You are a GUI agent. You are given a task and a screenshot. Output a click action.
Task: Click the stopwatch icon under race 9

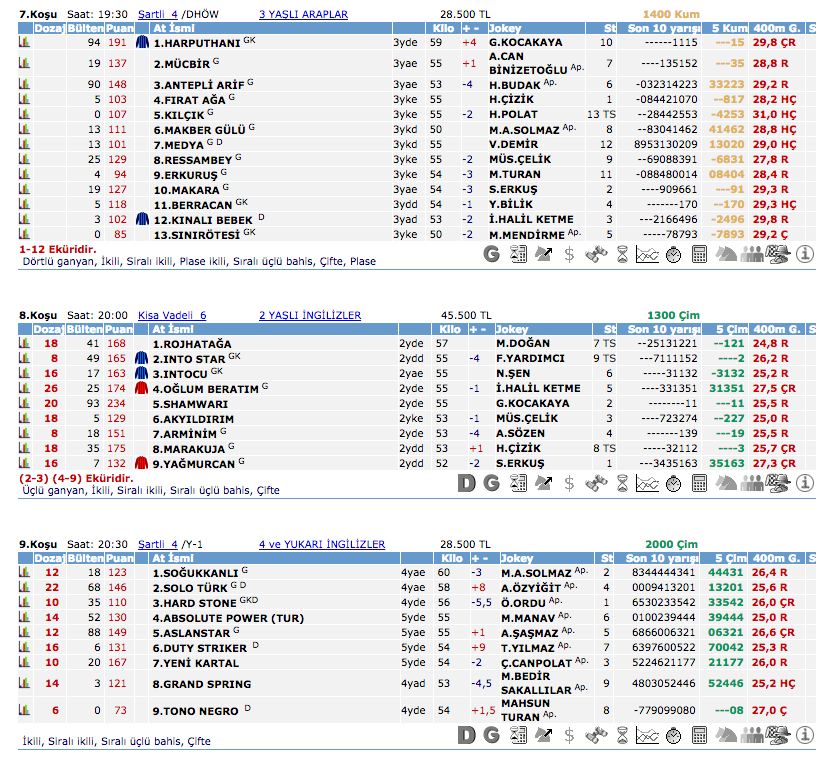point(673,735)
